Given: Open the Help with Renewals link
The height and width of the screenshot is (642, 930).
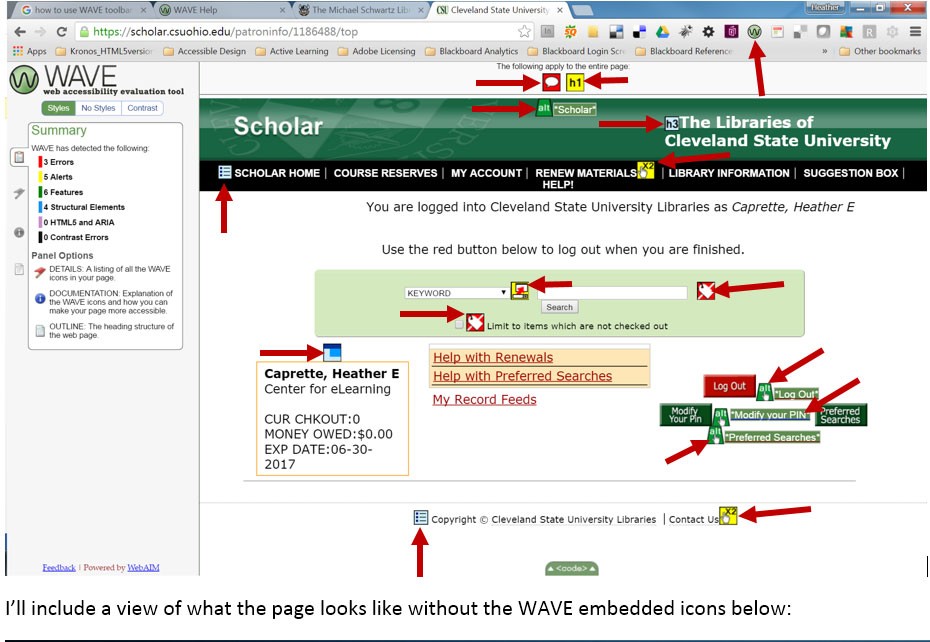Looking at the screenshot, I should (x=492, y=357).
